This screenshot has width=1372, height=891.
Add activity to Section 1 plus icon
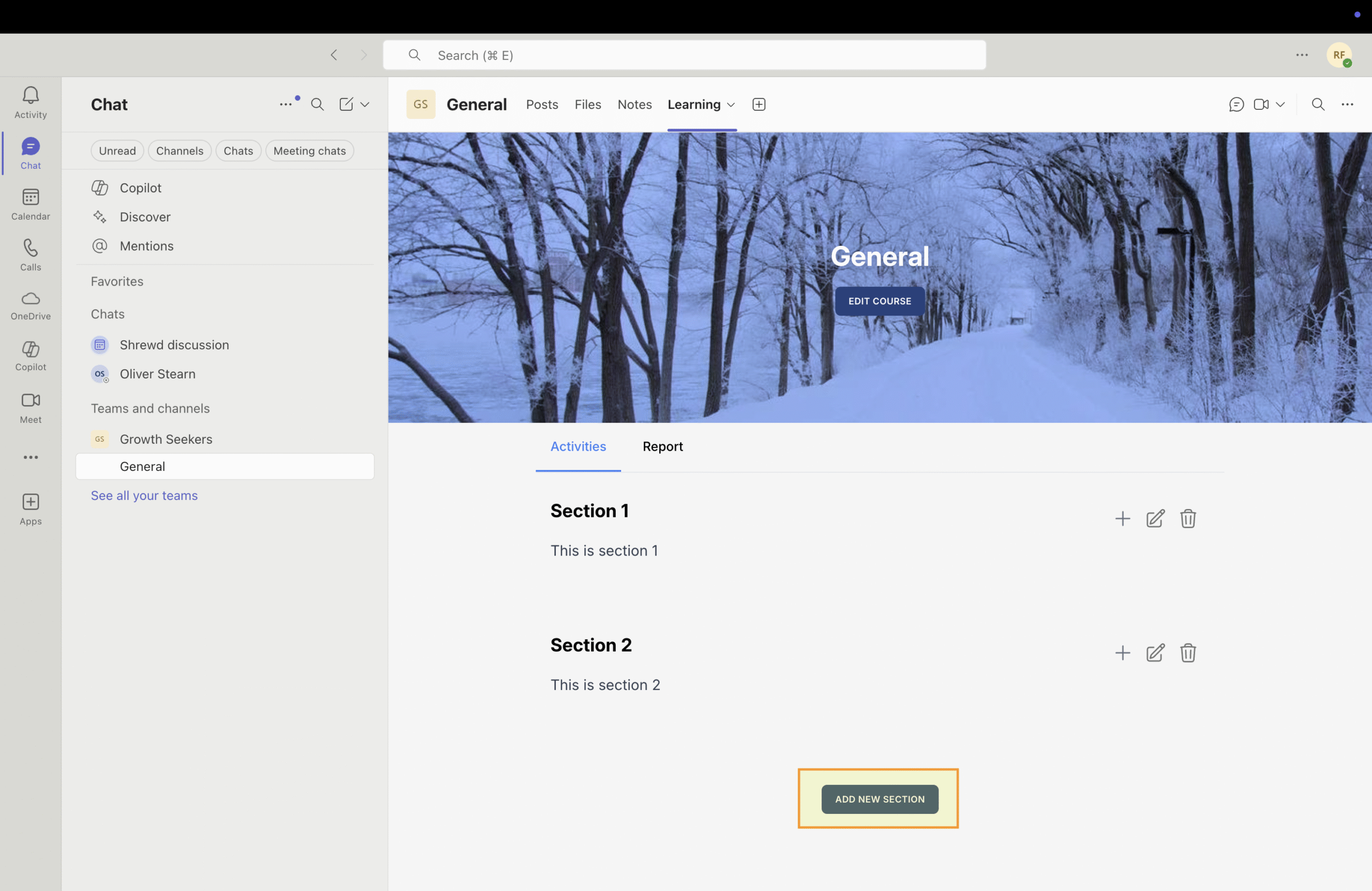(1122, 519)
